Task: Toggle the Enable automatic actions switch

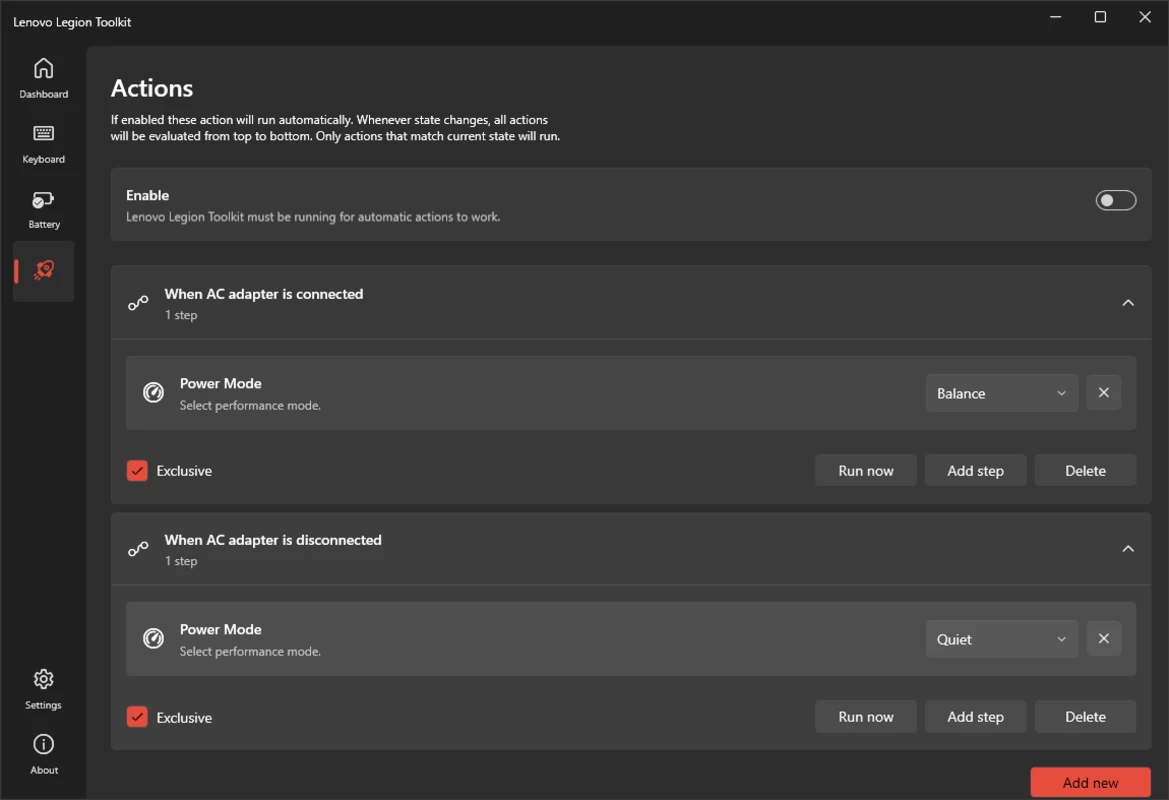Action: (1115, 200)
